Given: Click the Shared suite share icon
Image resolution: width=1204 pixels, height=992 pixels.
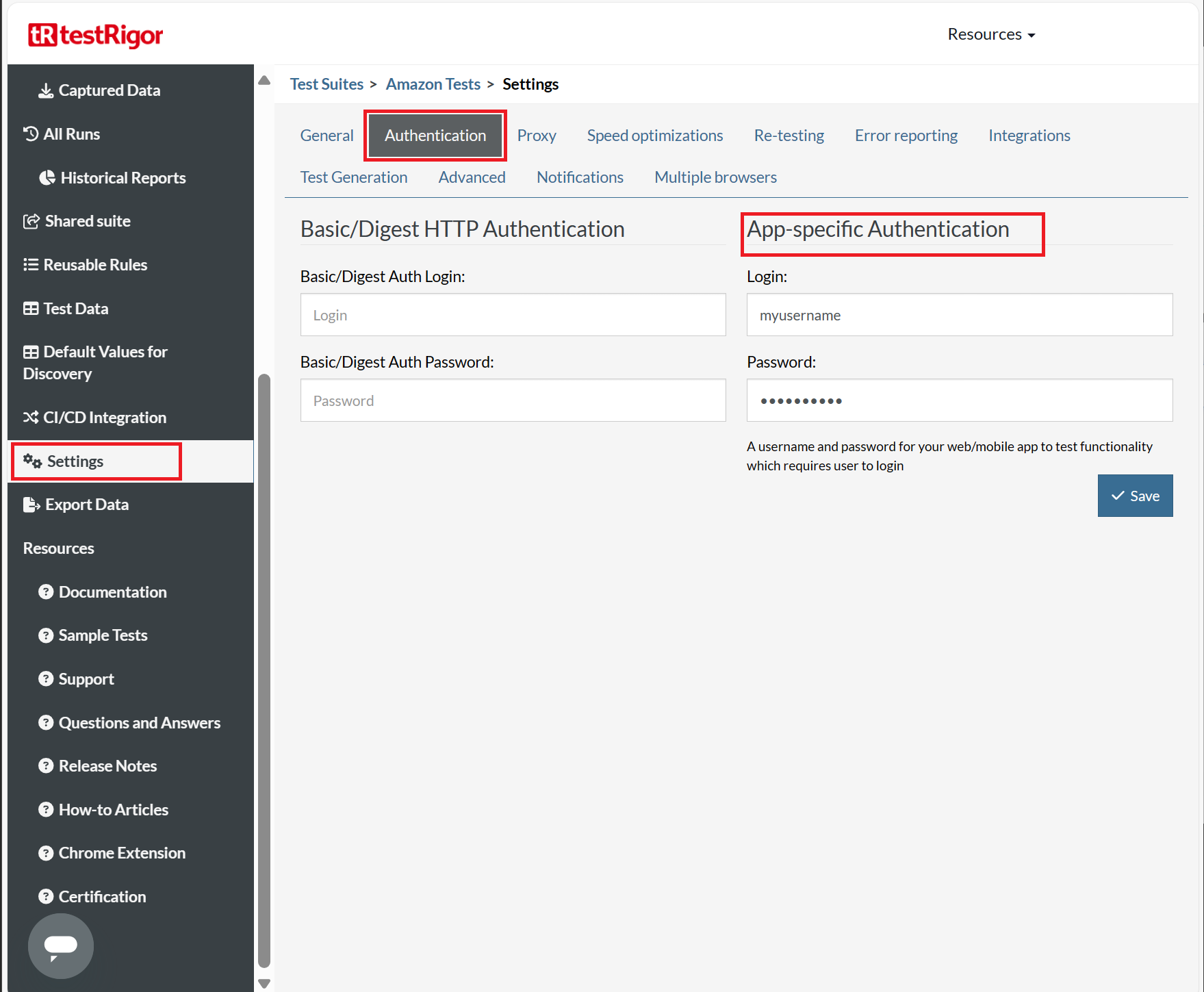Looking at the screenshot, I should coord(31,221).
